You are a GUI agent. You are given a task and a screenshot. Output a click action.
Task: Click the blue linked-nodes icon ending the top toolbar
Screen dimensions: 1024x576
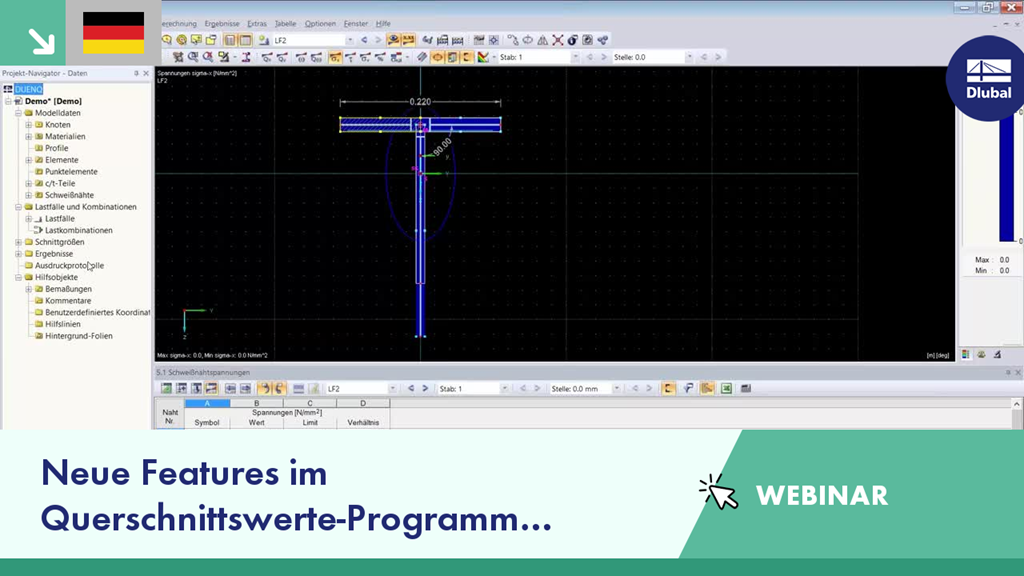coord(603,40)
